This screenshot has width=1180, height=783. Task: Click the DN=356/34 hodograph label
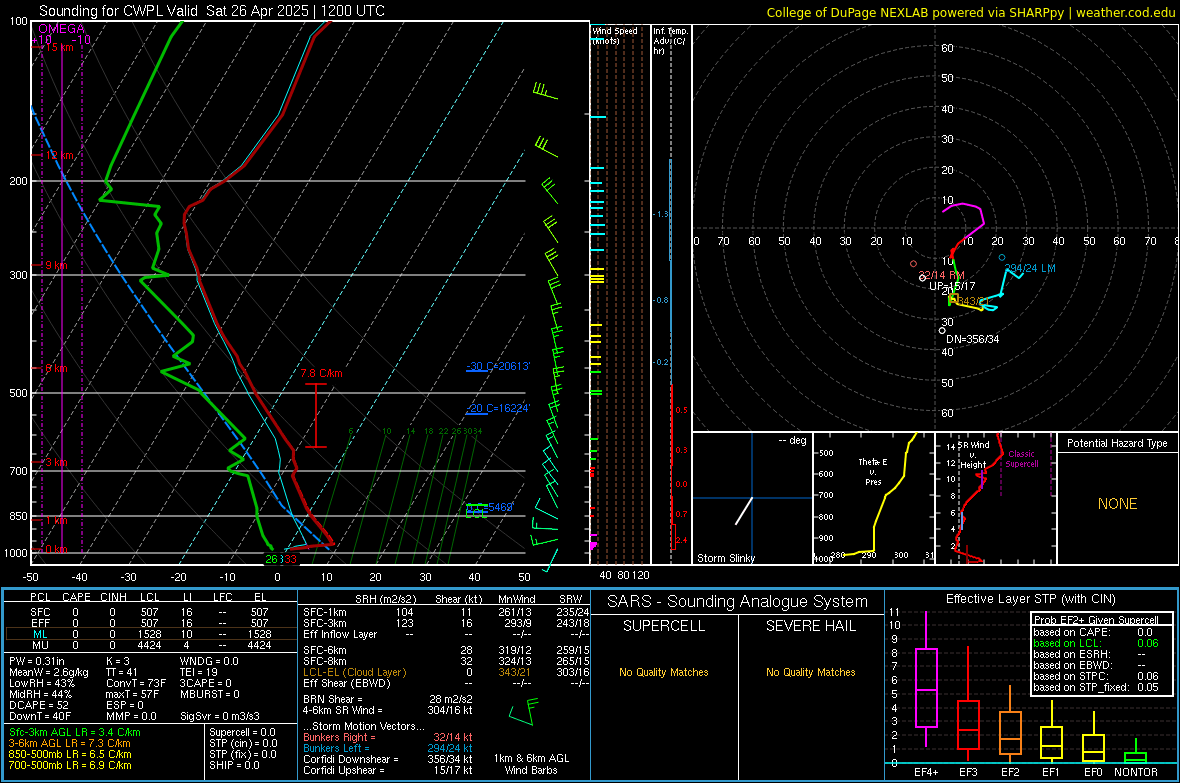coord(972,340)
